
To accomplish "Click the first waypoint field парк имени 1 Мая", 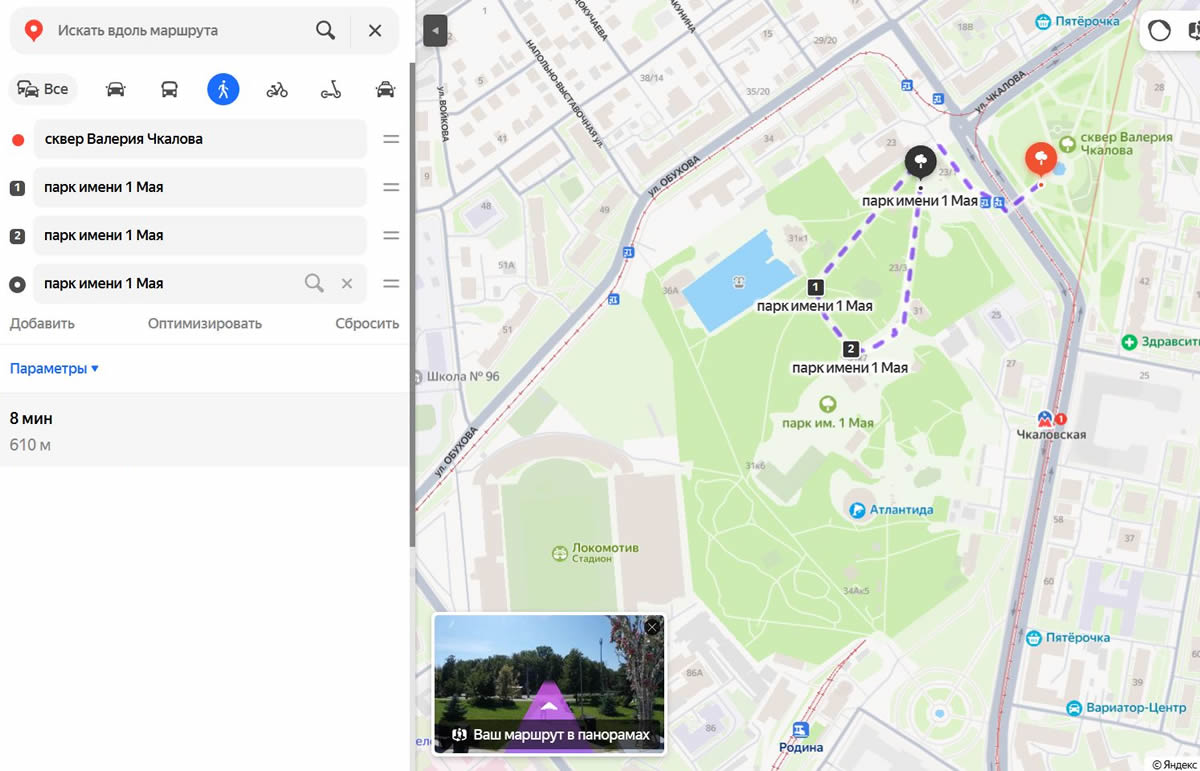I will point(200,187).
